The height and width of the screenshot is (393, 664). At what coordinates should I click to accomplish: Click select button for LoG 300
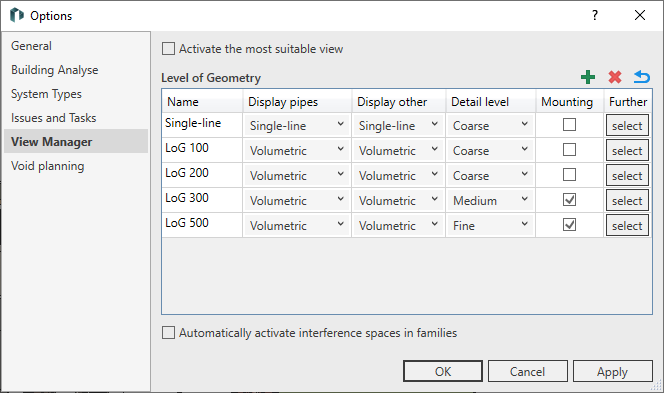[x=627, y=200]
